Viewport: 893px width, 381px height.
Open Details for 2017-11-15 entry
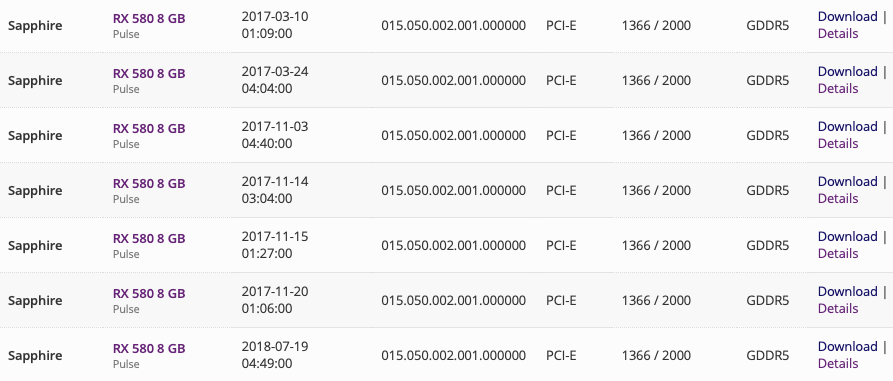(838, 253)
